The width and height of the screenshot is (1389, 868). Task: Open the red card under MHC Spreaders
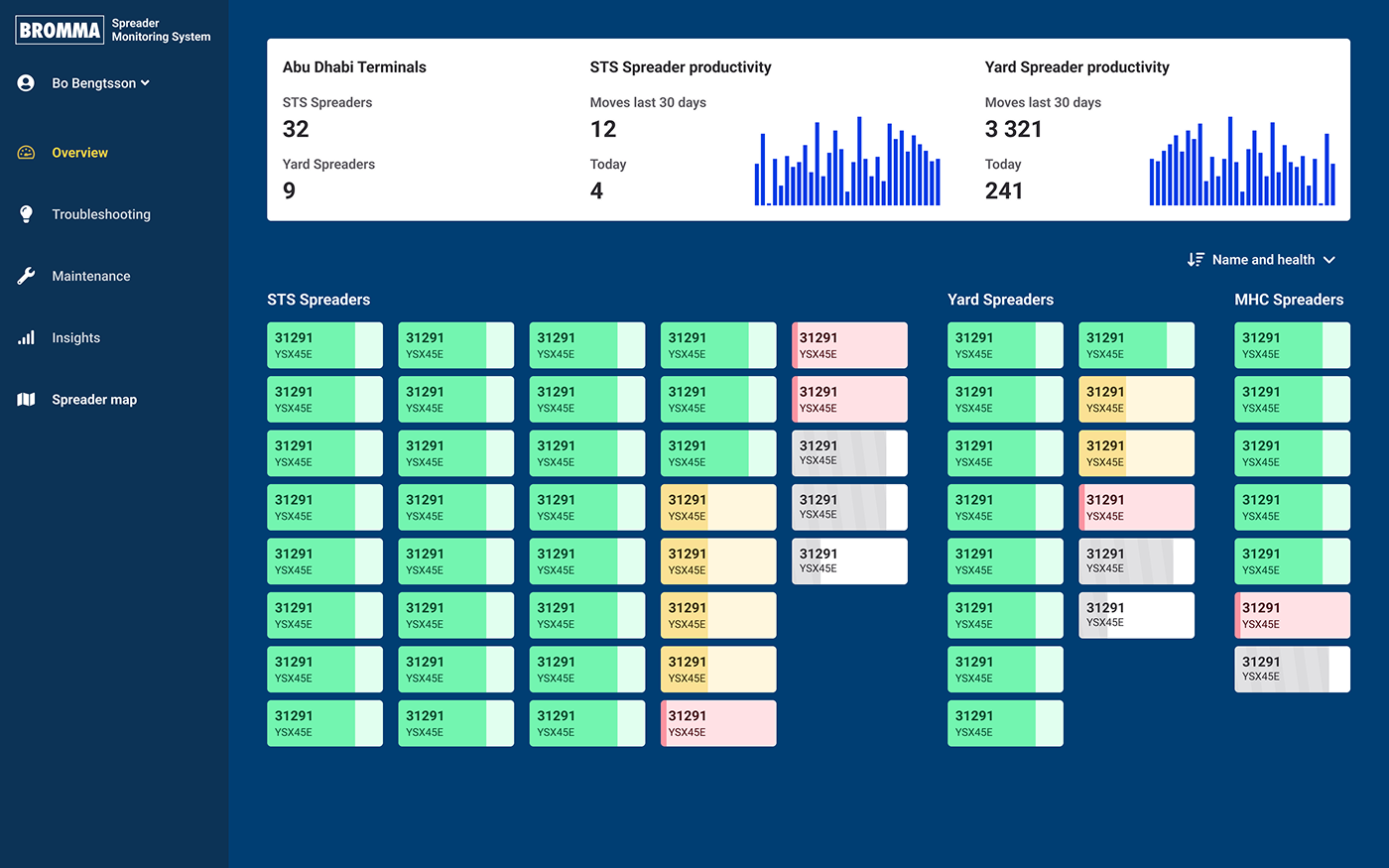pos(1292,615)
